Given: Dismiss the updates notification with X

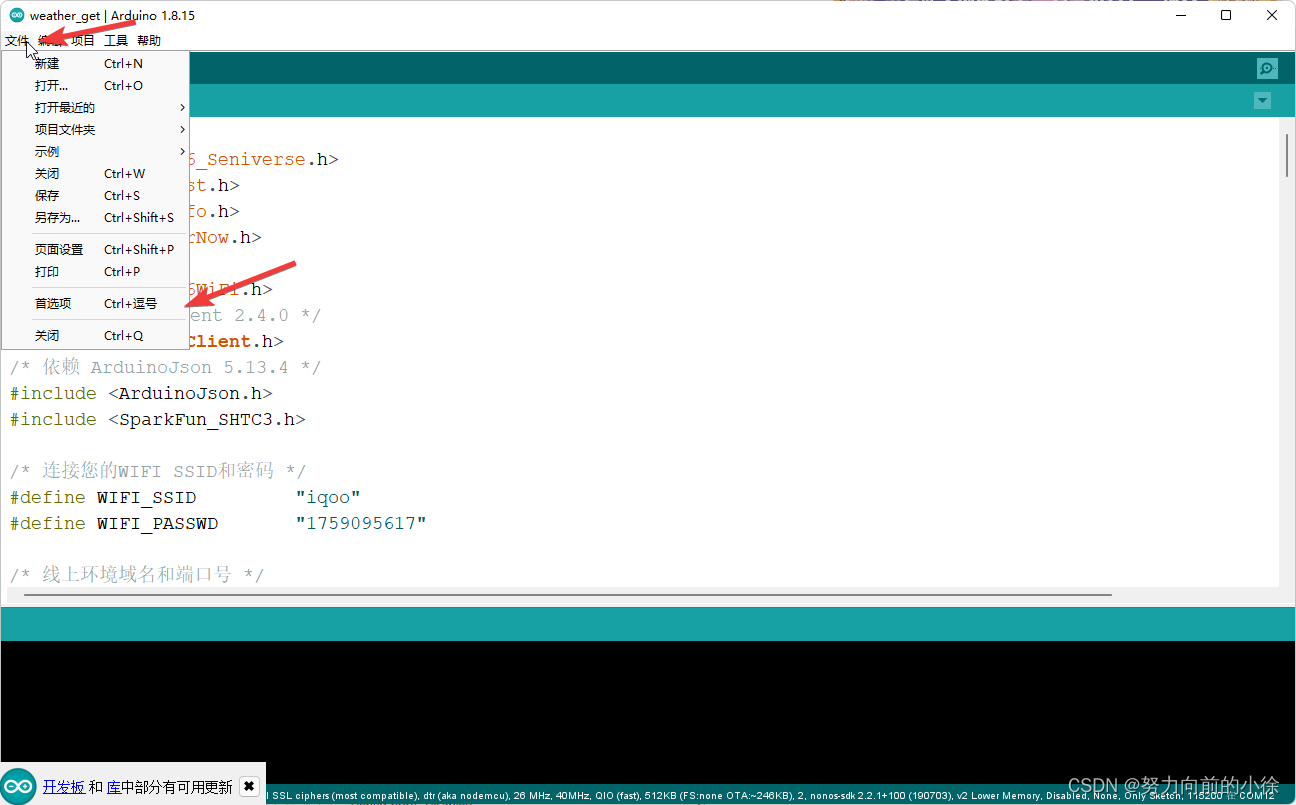Looking at the screenshot, I should click(250, 786).
